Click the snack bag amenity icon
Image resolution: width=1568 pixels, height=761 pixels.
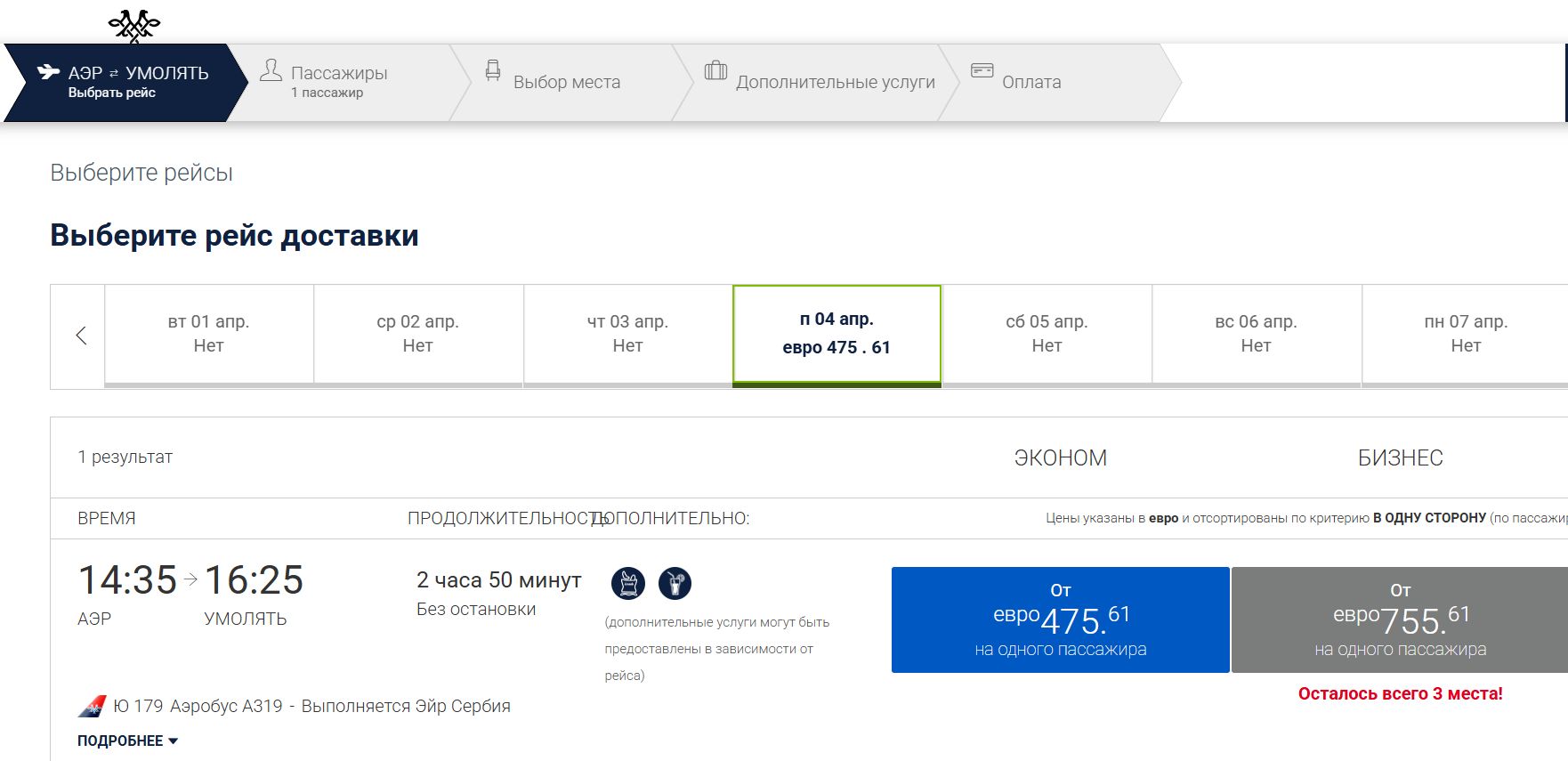coord(628,584)
